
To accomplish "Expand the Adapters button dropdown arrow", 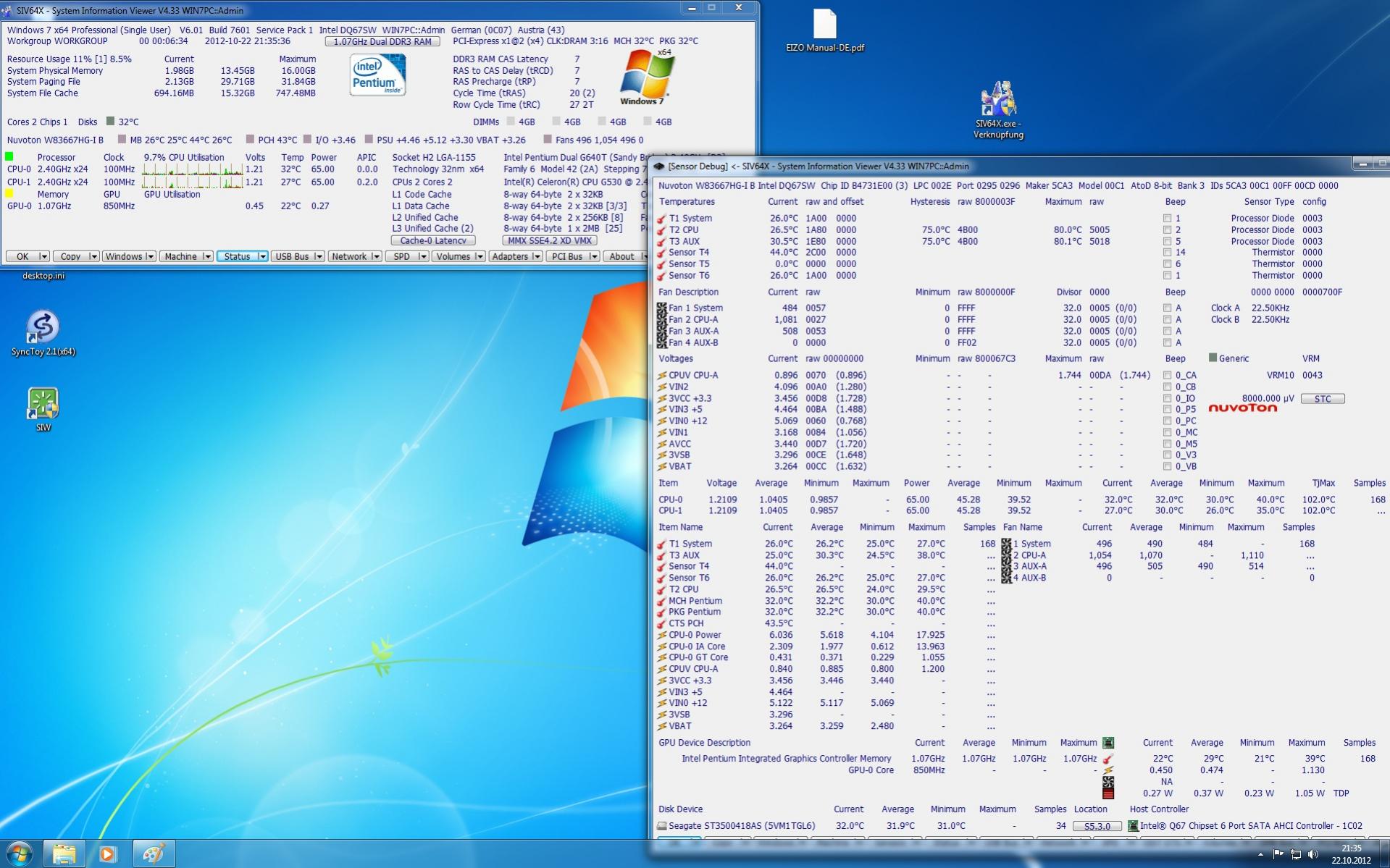I will point(537,257).
